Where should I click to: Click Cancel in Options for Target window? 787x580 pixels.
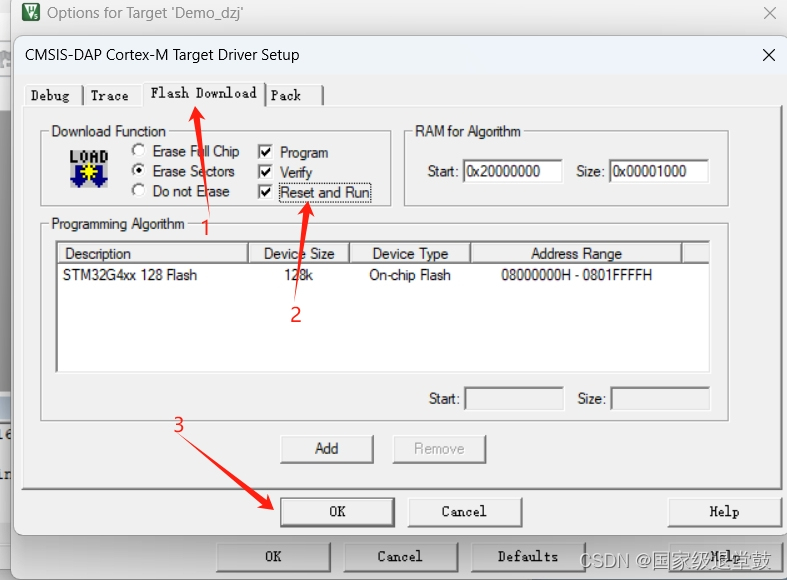pyautogui.click(x=400, y=556)
